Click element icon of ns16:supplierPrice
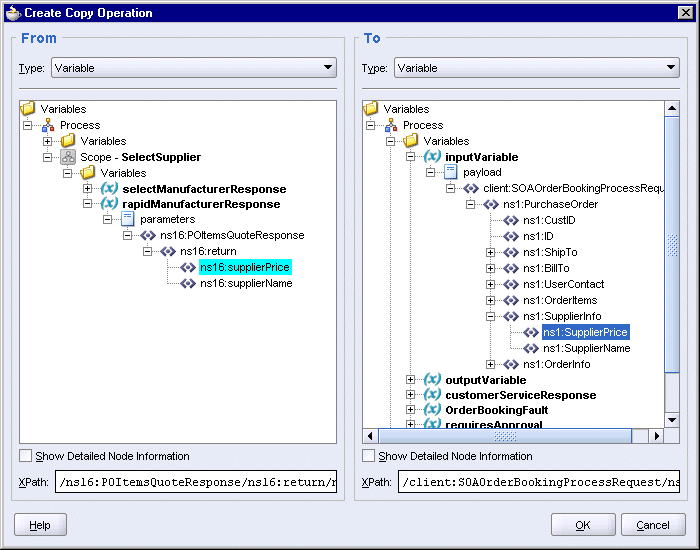700x550 pixels. point(188,267)
